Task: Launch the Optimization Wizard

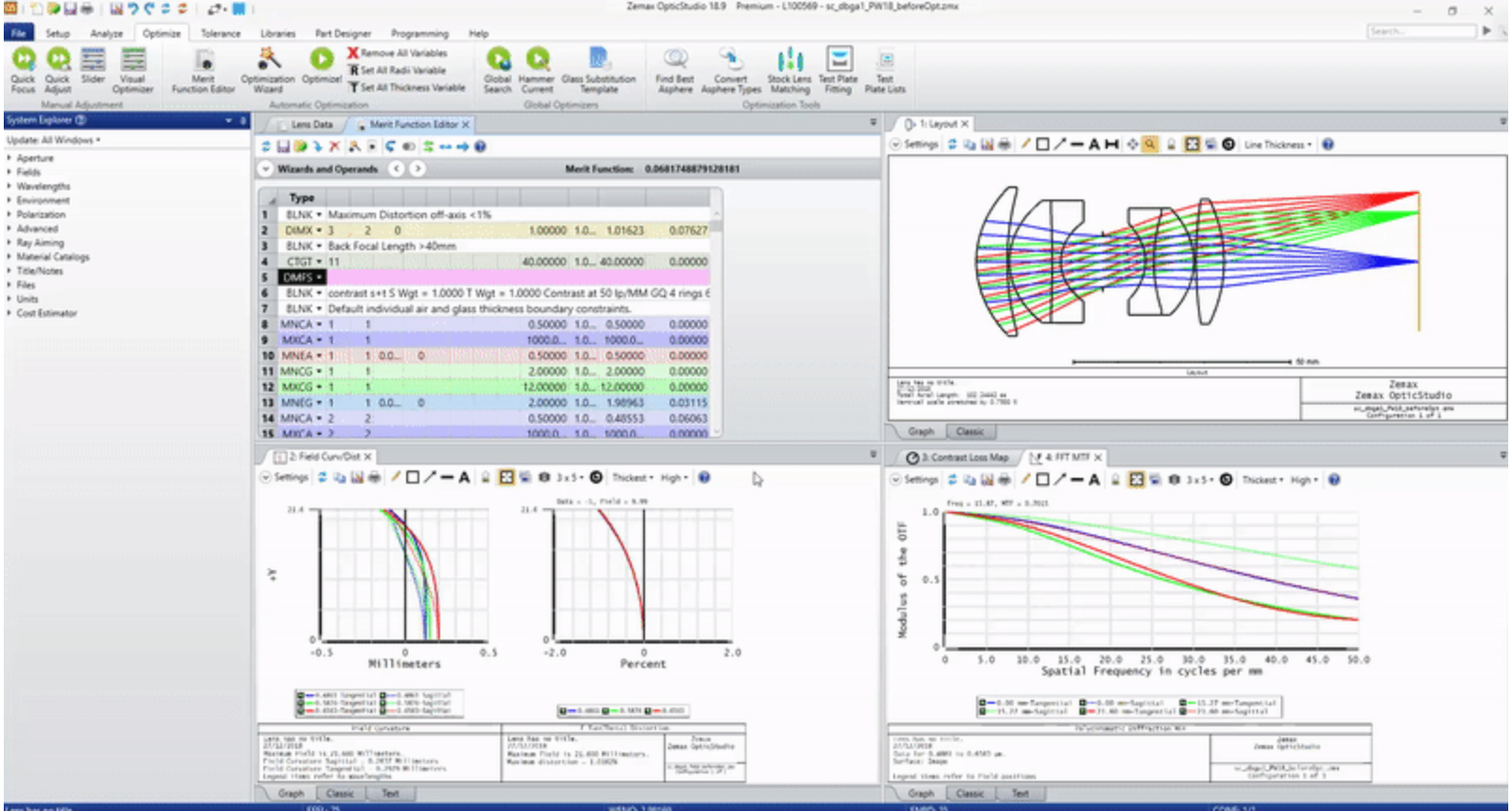Action: 268,70
